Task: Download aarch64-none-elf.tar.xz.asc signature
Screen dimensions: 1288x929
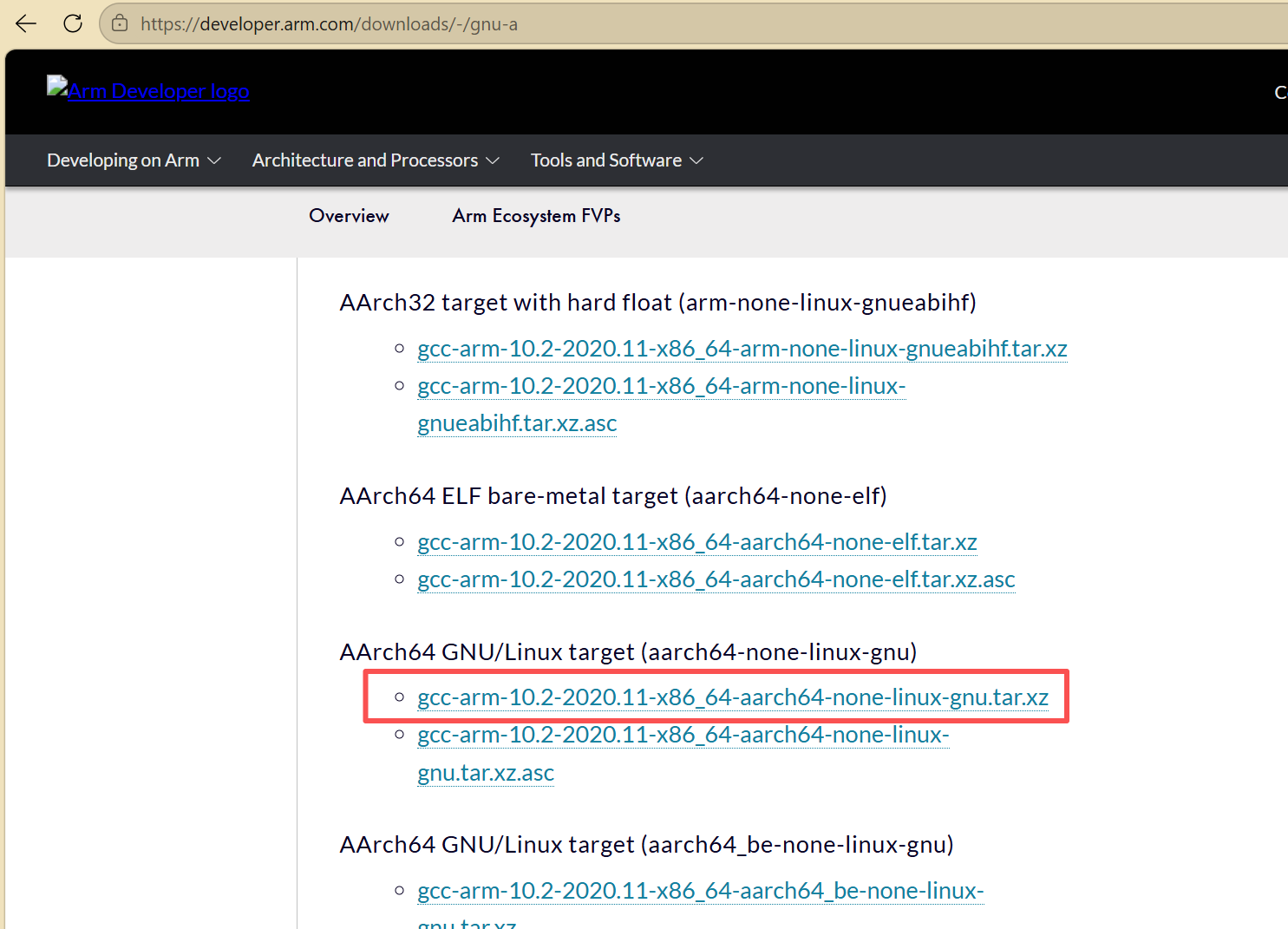Action: 716,579
